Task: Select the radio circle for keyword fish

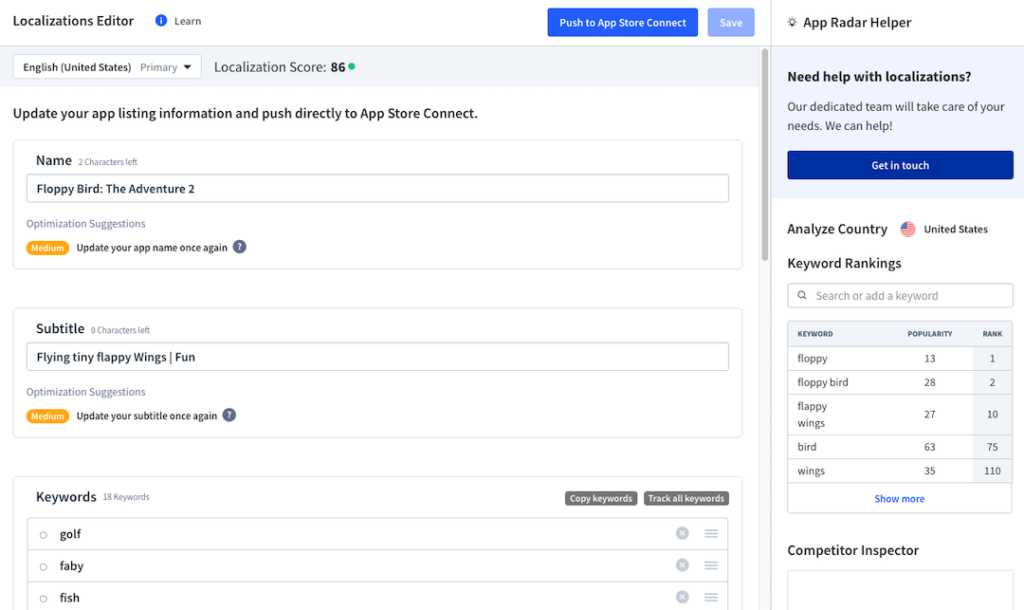Action: 43,599
